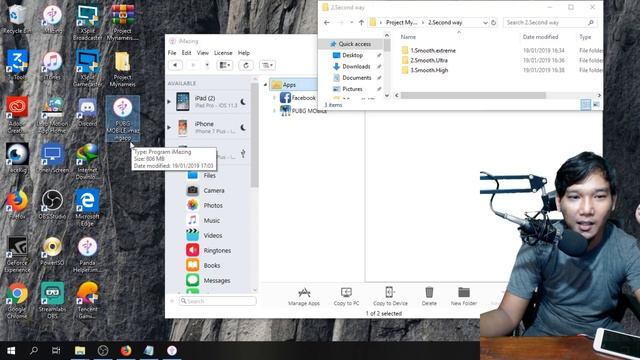640x360 pixels.
Task: Open Pictures in Explorer navigation pane
Action: coord(353,89)
